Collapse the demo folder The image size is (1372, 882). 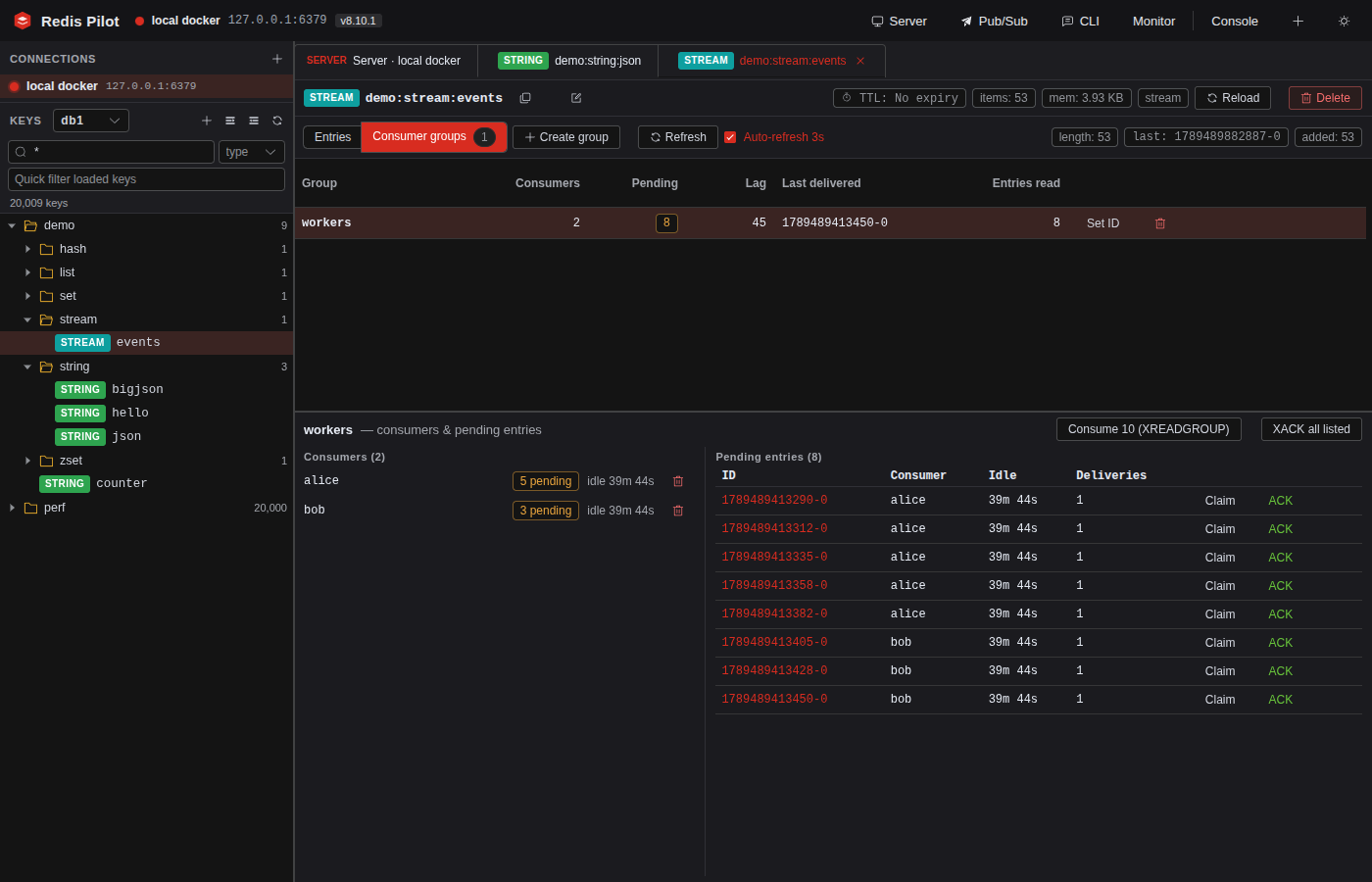(x=12, y=225)
